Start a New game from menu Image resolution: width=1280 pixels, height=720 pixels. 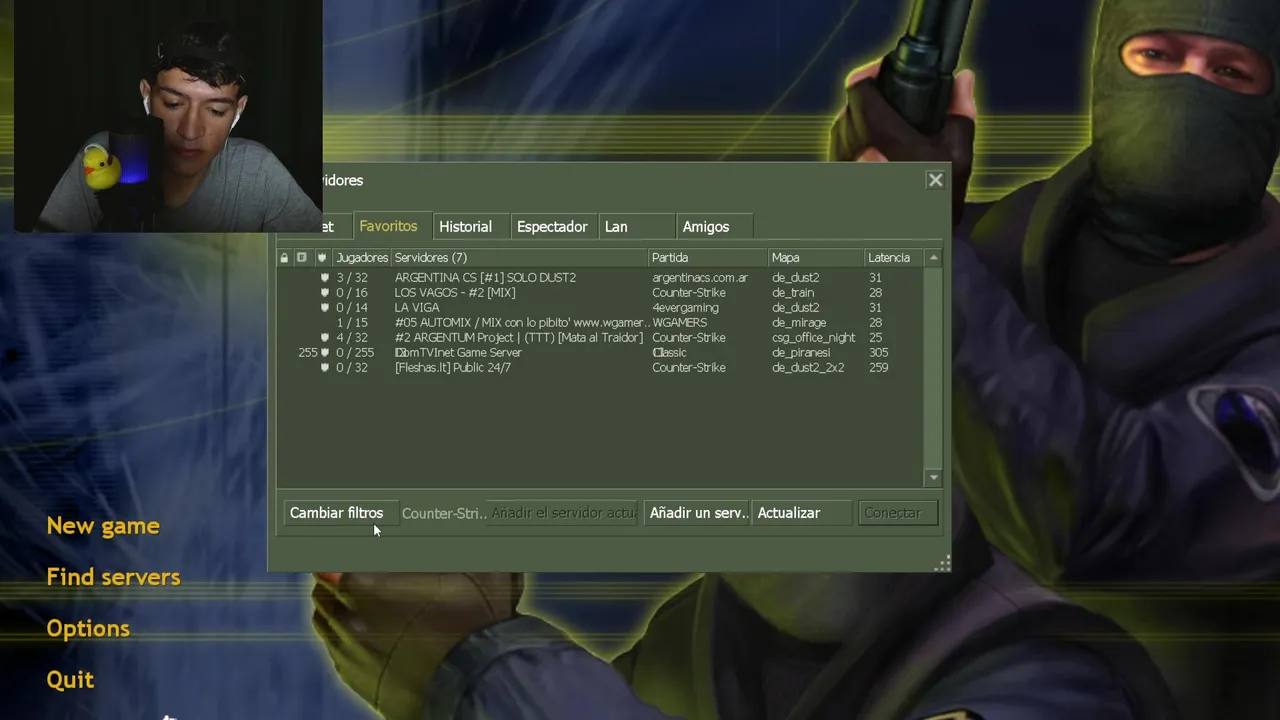pos(103,526)
